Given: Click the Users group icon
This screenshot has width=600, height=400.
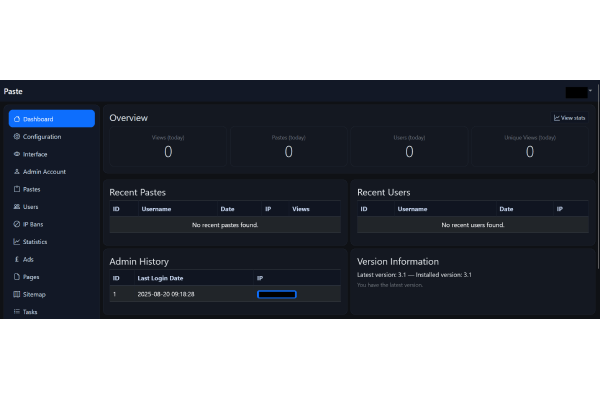Looking at the screenshot, I should point(16,207).
